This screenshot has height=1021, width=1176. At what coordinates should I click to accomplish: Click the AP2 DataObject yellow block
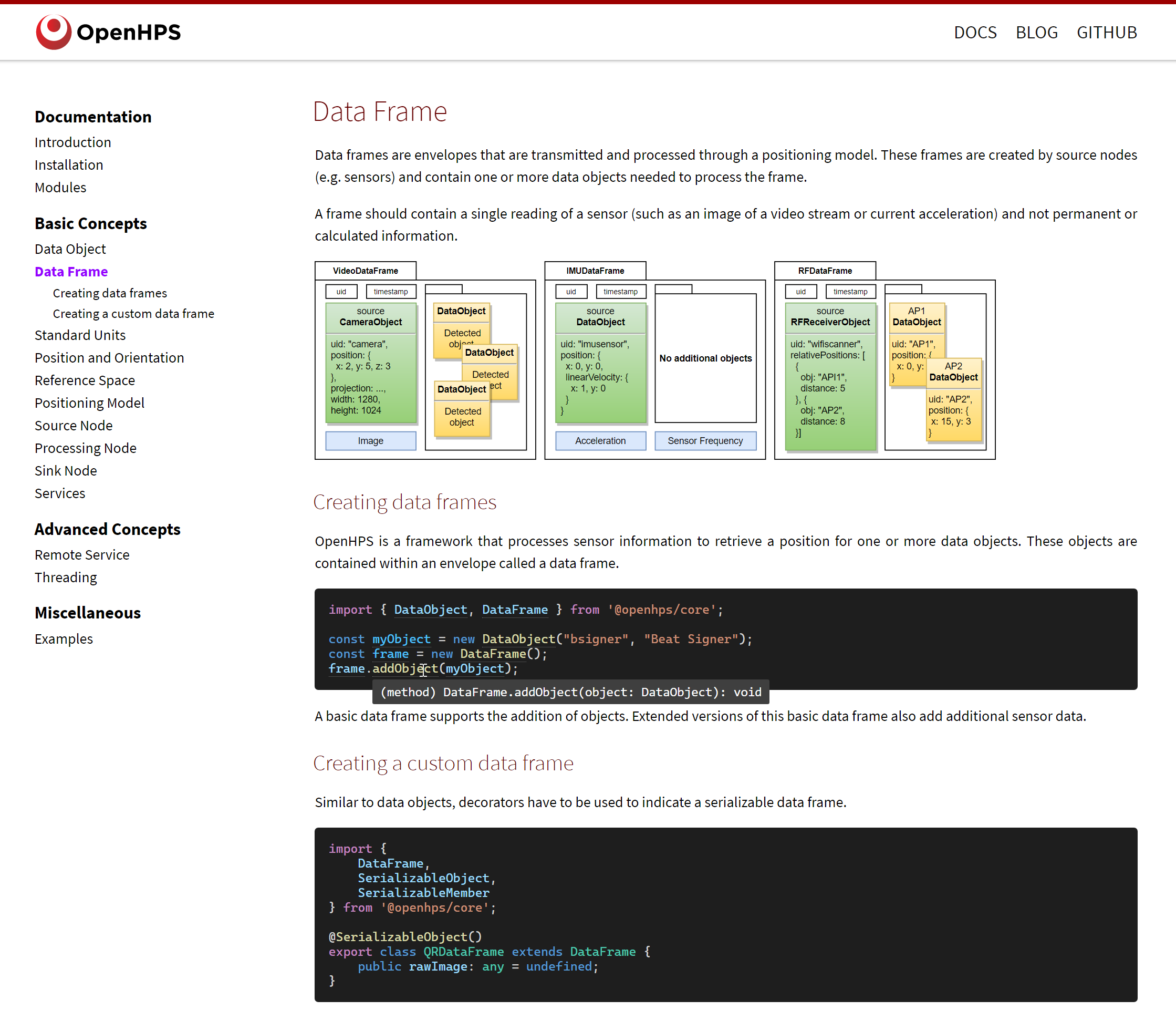pos(953,399)
